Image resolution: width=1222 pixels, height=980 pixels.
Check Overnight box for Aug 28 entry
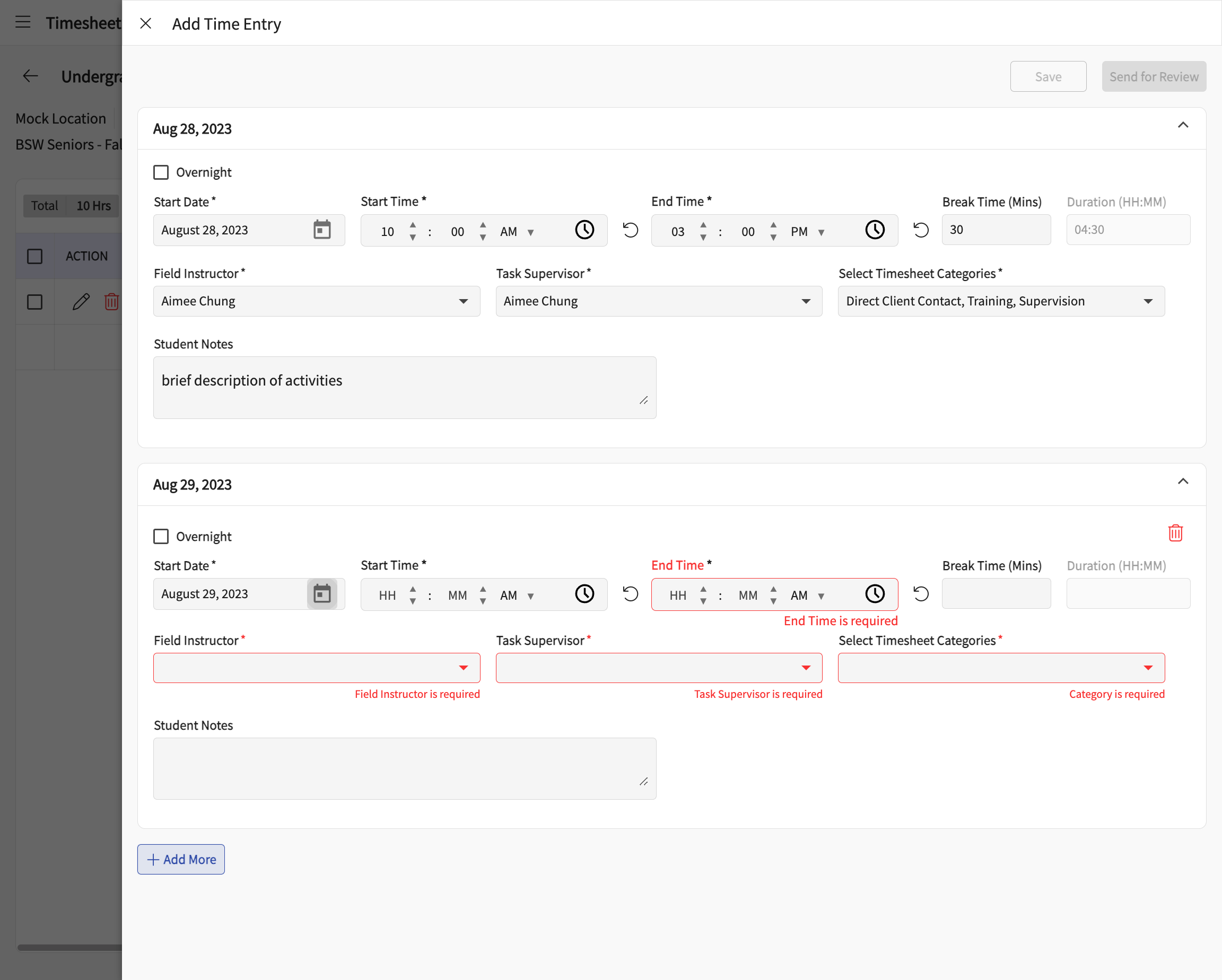click(x=161, y=172)
